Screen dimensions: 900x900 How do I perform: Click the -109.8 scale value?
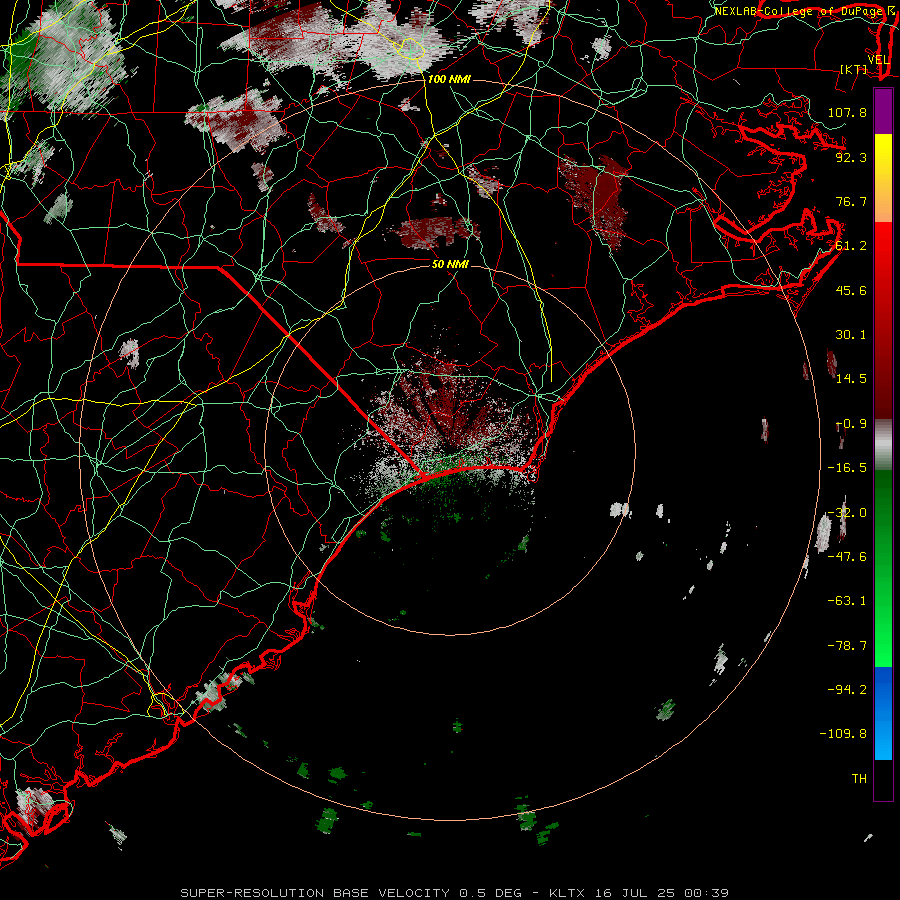[843, 734]
